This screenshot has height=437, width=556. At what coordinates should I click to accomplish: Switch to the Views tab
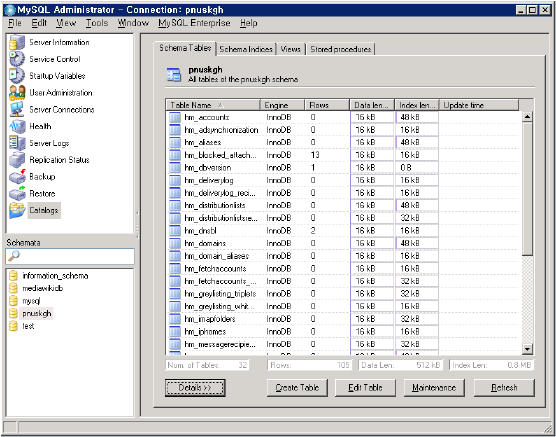(x=290, y=49)
